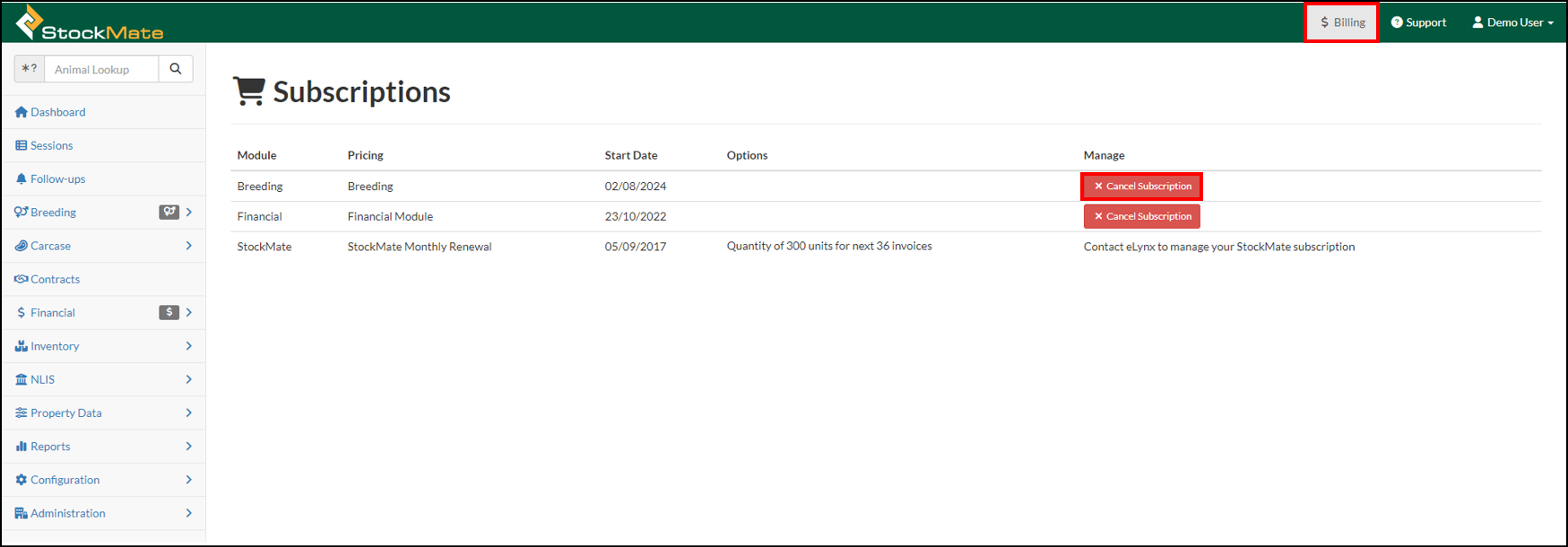Screen dimensions: 1568x547
Task: Open the Demo User dropdown menu
Action: point(1513,22)
